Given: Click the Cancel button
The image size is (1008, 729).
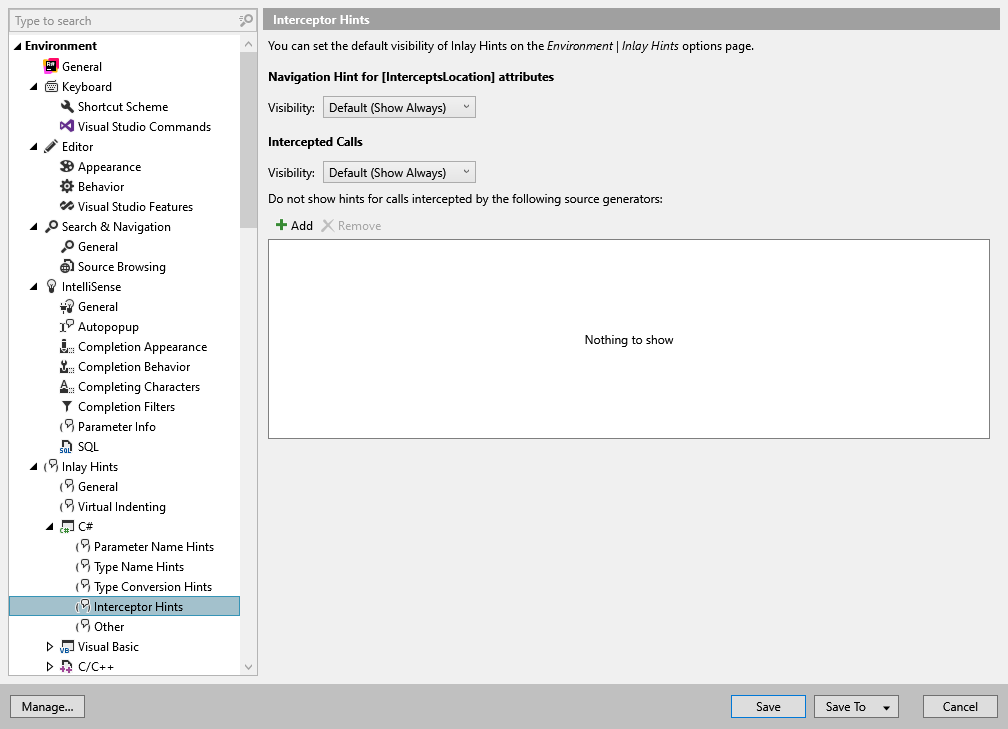Looking at the screenshot, I should coord(960,706).
